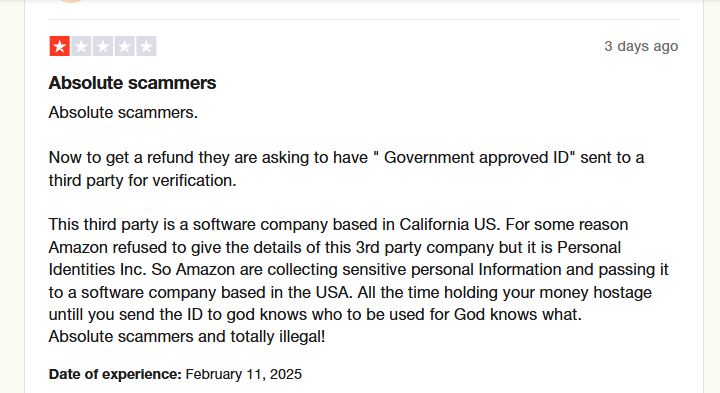Click the date "February 11, 2025"
720x393 pixels.
[244, 374]
